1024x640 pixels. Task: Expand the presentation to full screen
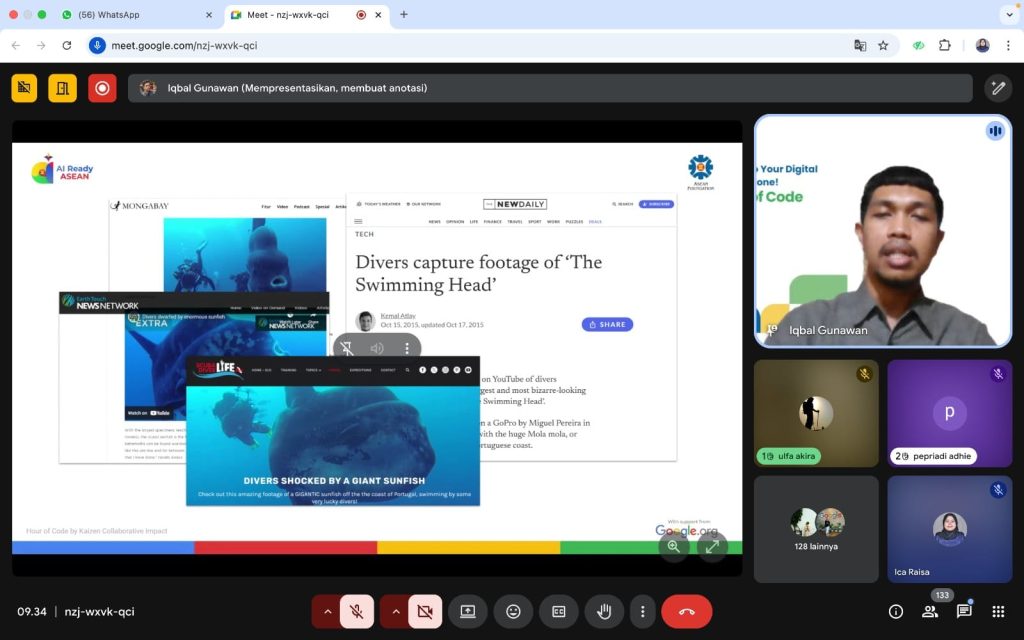coord(712,547)
